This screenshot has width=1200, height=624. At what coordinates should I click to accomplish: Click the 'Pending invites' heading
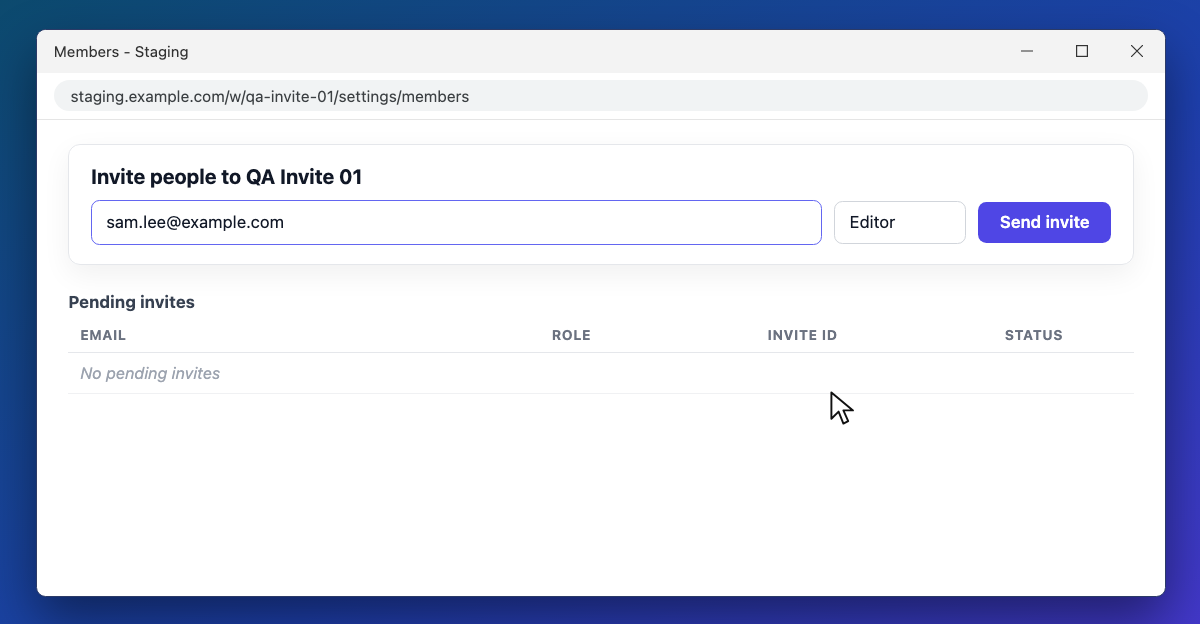click(131, 302)
